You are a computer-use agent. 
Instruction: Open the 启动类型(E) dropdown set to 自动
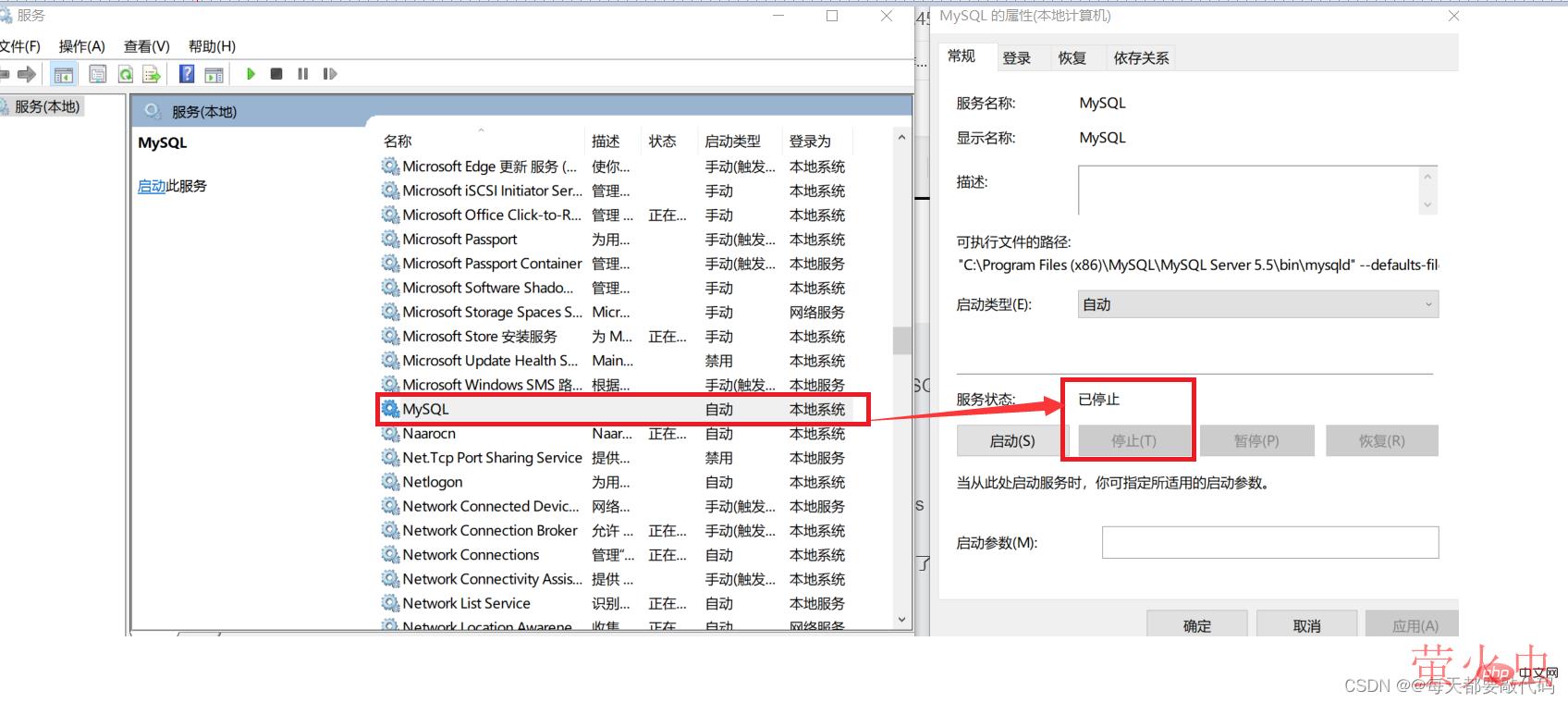pyautogui.click(x=1258, y=304)
